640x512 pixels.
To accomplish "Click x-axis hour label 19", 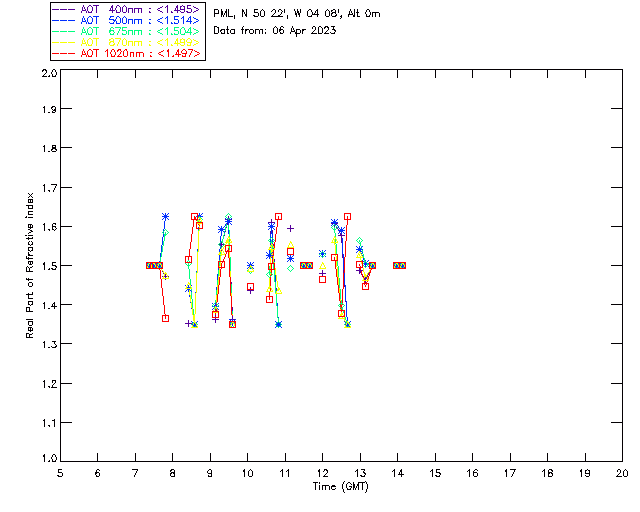I will point(585,473).
